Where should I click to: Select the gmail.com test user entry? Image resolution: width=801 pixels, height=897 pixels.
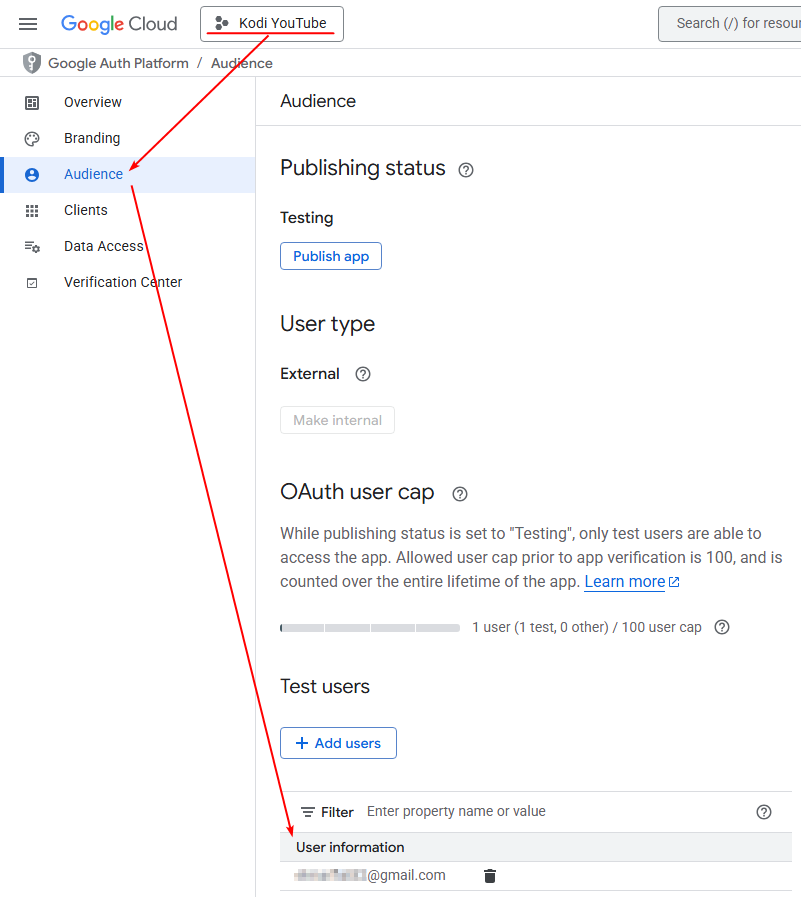[x=370, y=875]
